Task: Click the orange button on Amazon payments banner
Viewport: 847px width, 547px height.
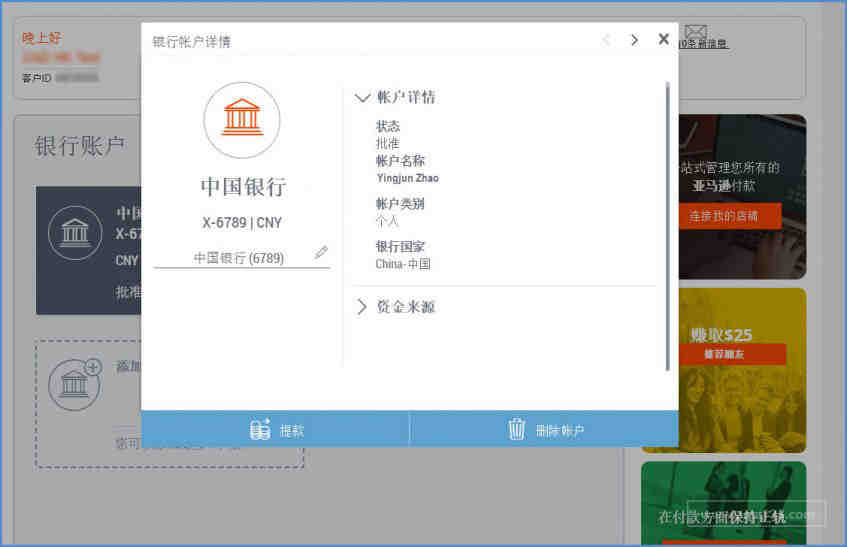Action: 729,216
